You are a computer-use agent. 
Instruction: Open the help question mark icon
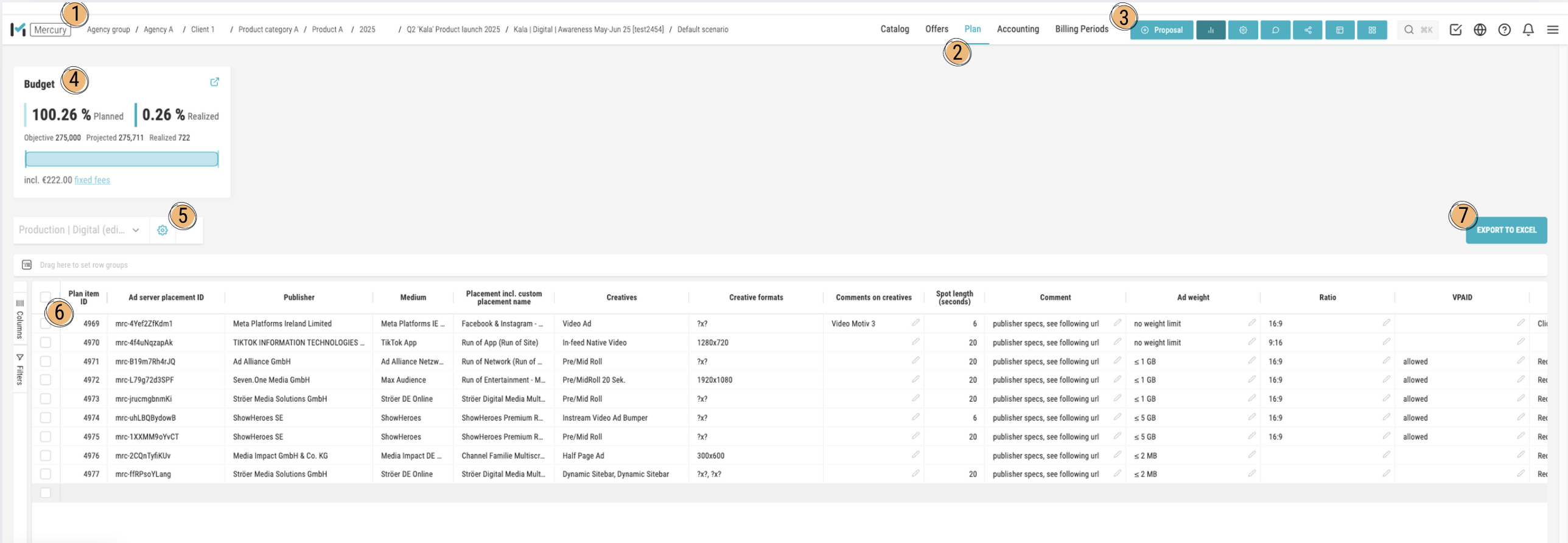pos(1503,30)
